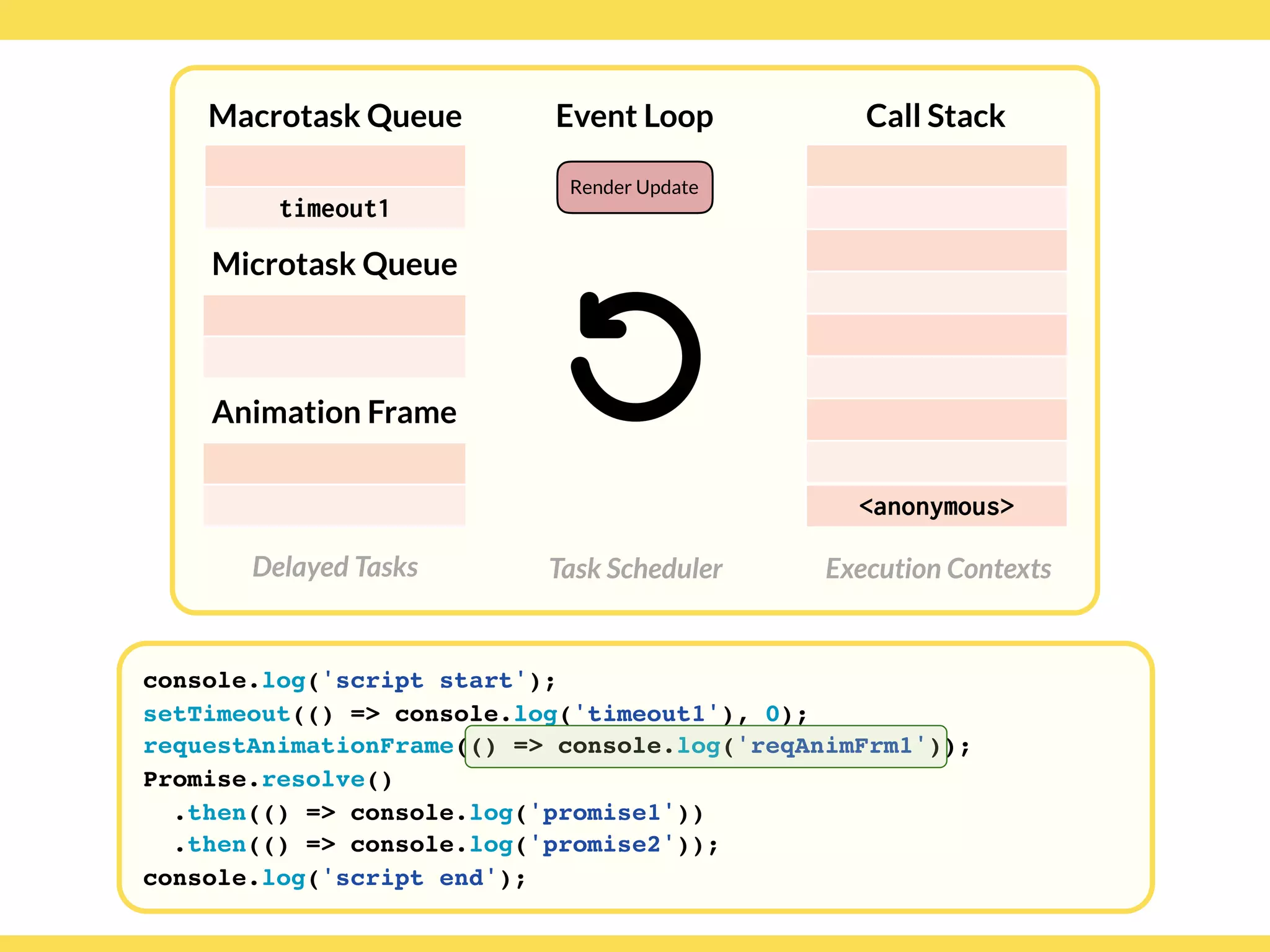
Task: Click the setTimeout keyword in code
Action: [x=217, y=714]
